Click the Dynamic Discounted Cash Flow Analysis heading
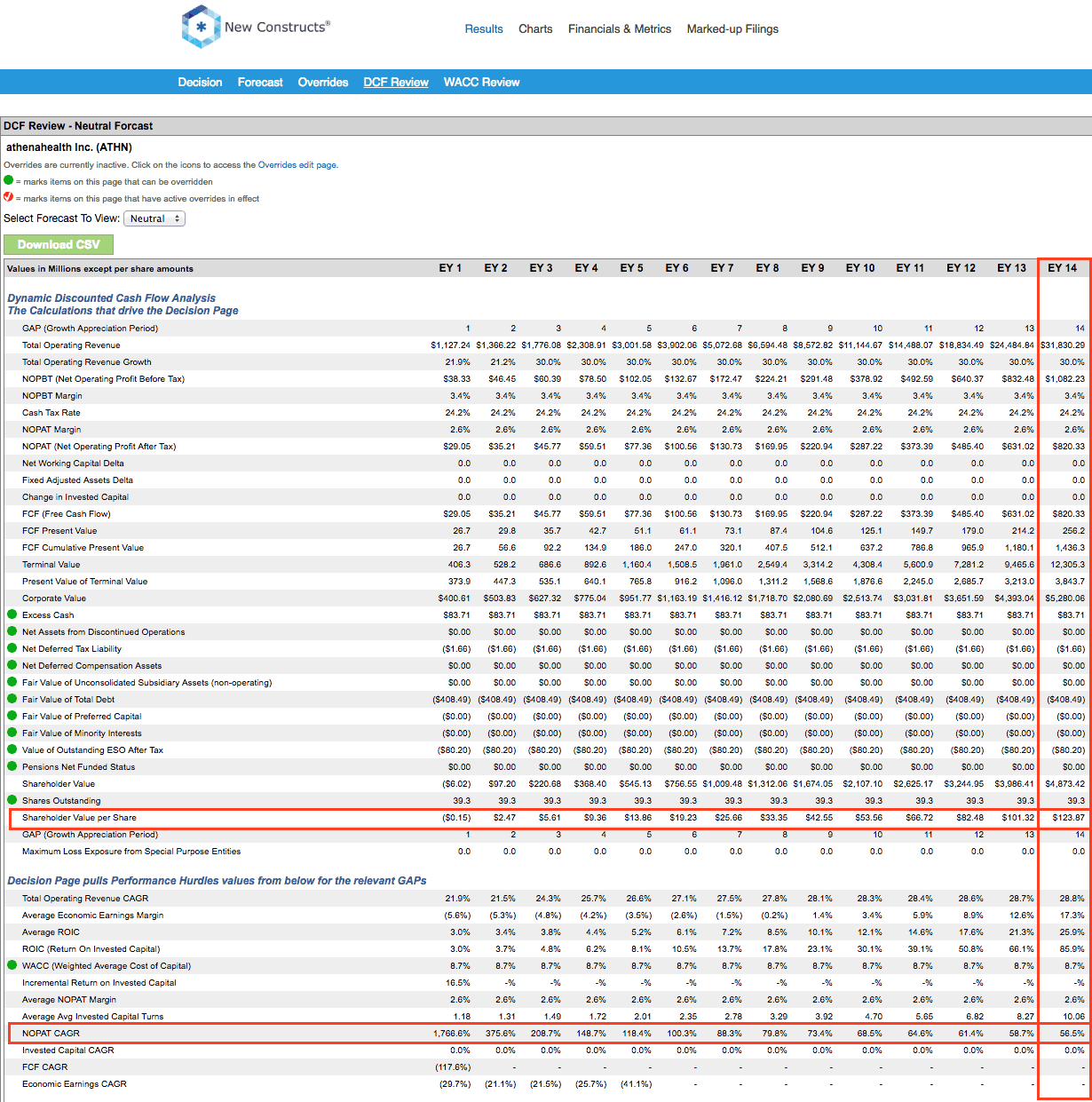The image size is (1092, 1102). click(x=112, y=298)
